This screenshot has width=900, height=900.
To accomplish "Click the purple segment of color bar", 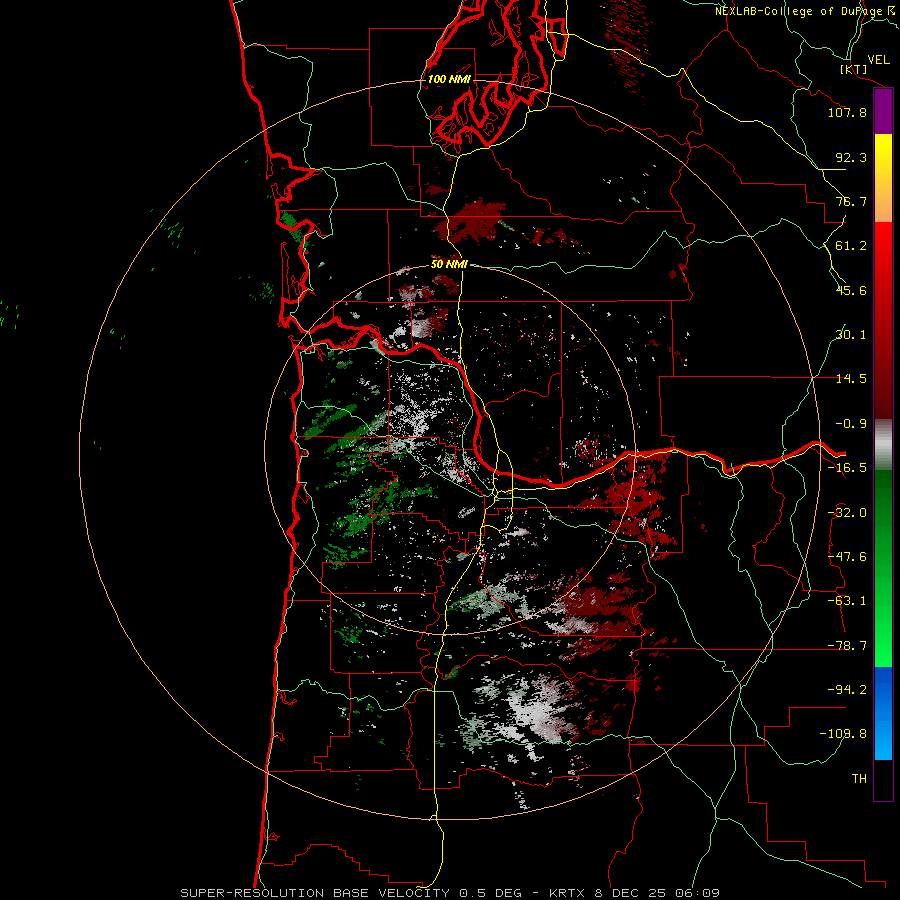I will [883, 112].
